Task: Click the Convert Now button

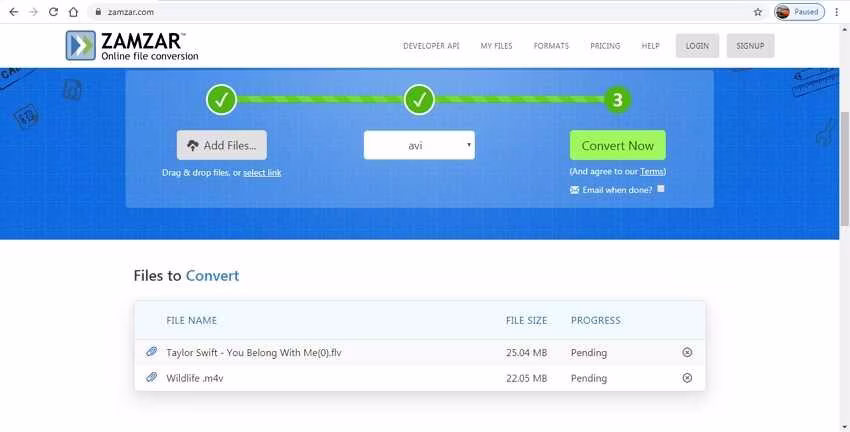Action: click(617, 145)
